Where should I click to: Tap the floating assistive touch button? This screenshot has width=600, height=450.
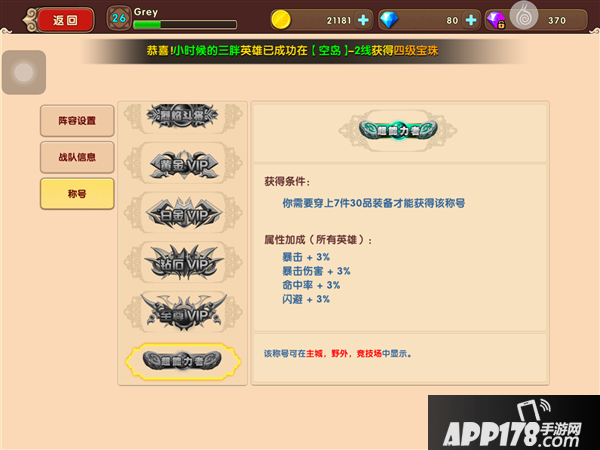pos(24,72)
